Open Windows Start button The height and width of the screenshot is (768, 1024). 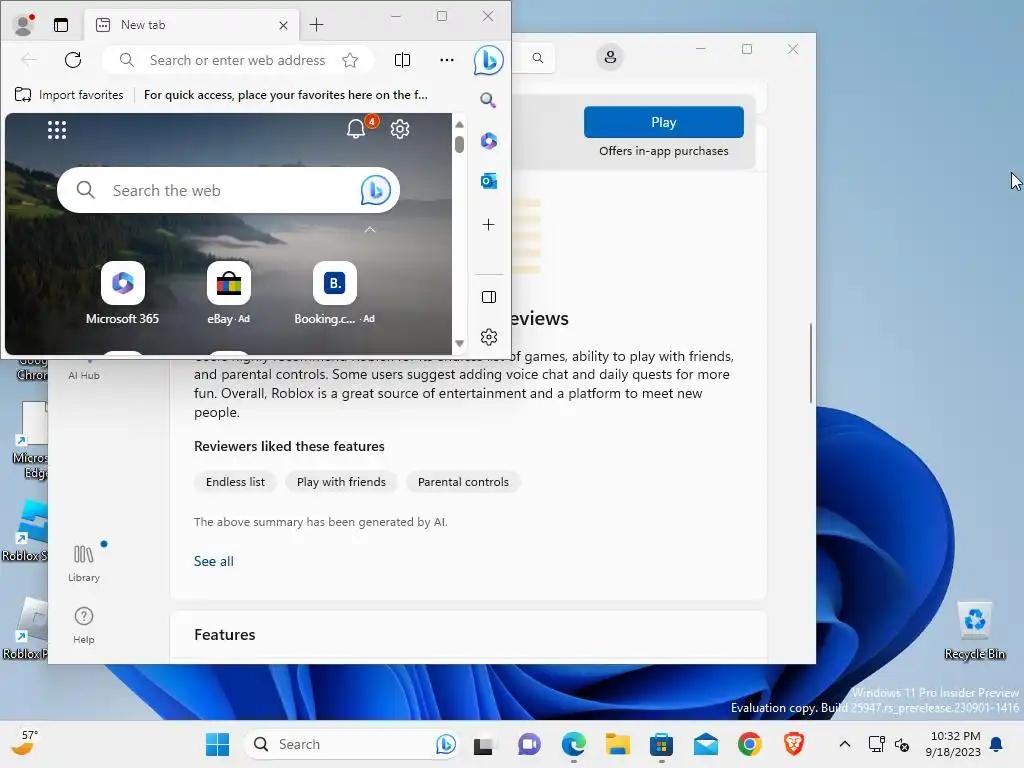[x=217, y=744]
